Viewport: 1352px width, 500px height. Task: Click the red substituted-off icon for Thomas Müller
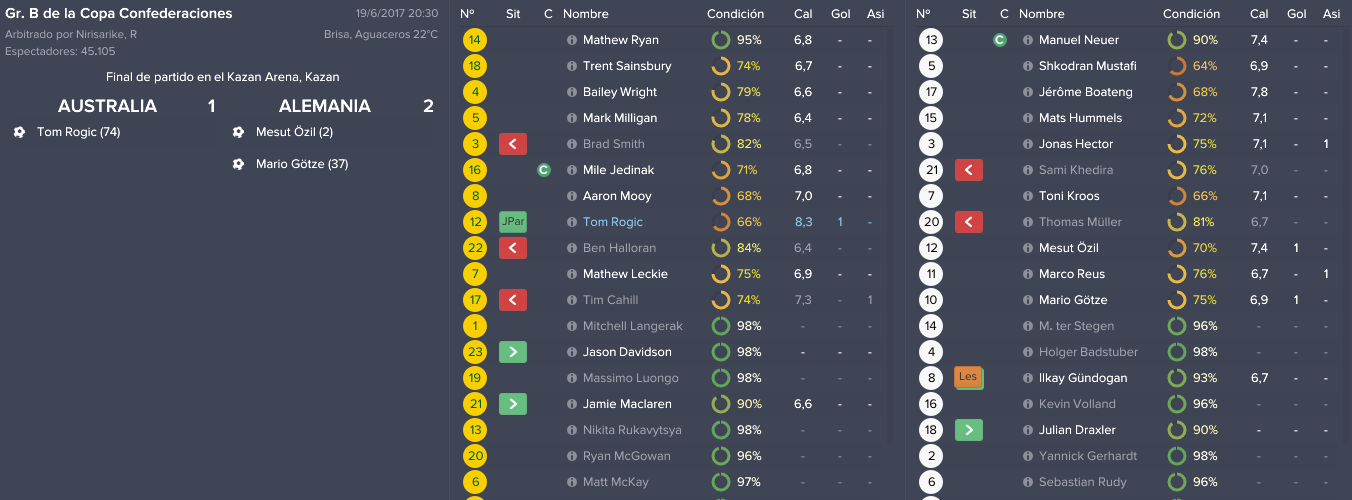click(969, 222)
